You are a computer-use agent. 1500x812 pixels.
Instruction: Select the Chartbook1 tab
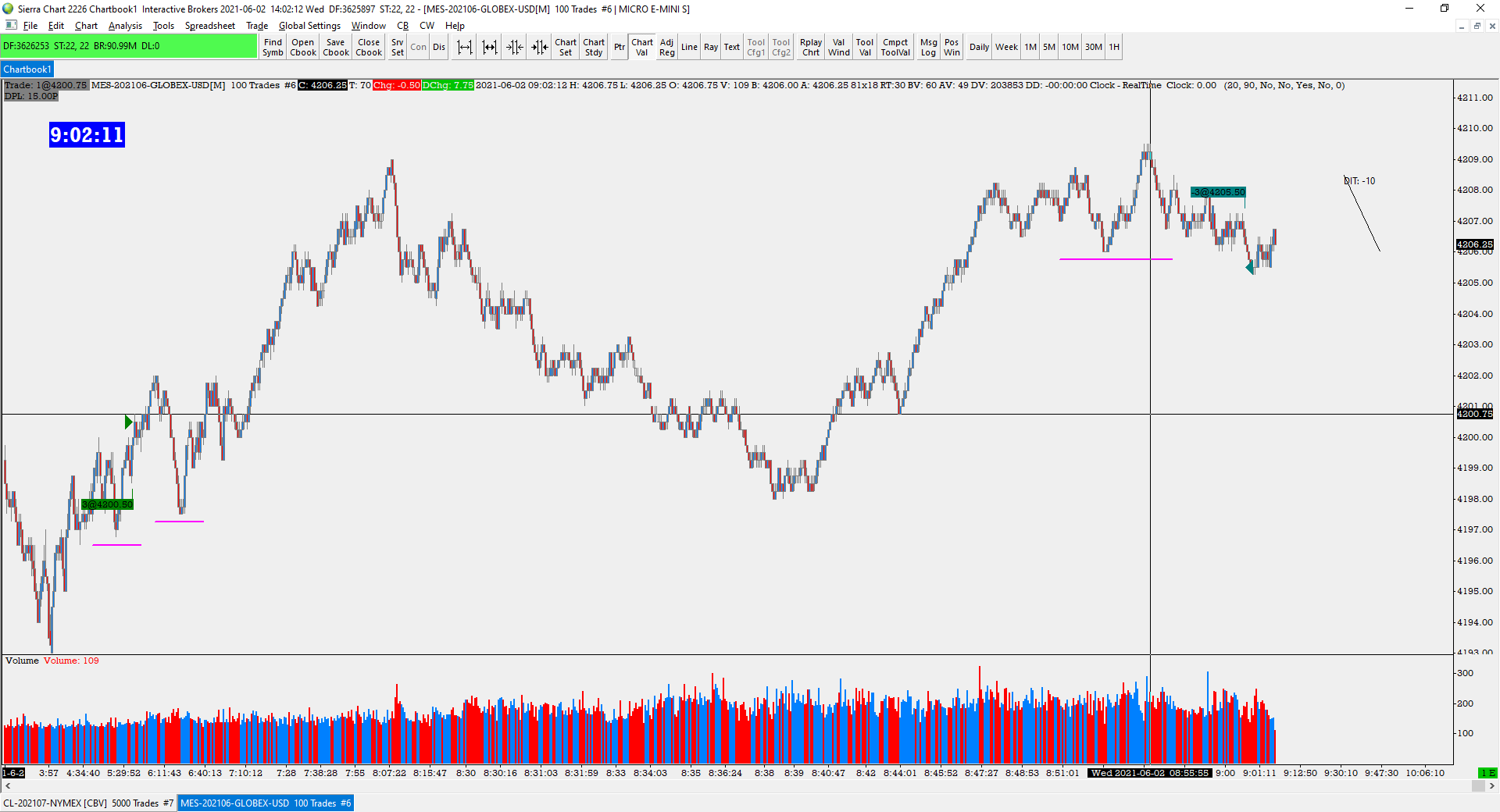point(27,69)
